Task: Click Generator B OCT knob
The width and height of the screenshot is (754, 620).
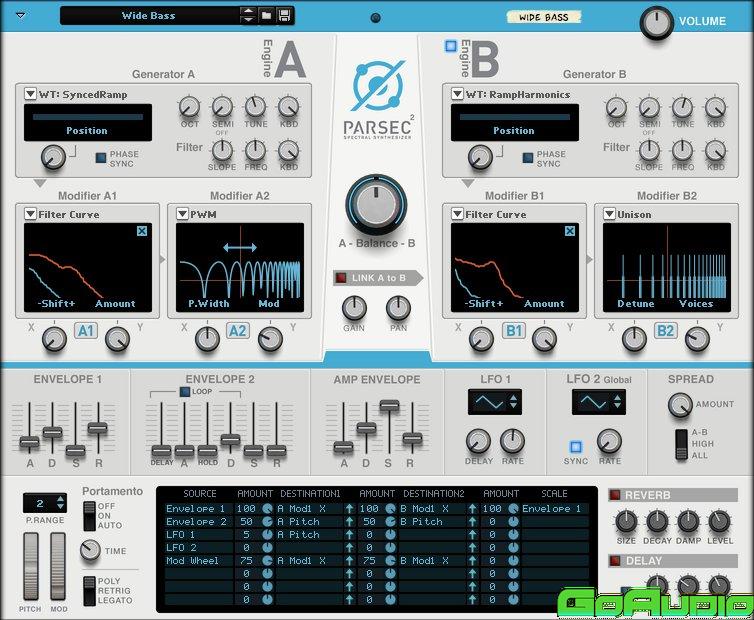Action: 616,108
